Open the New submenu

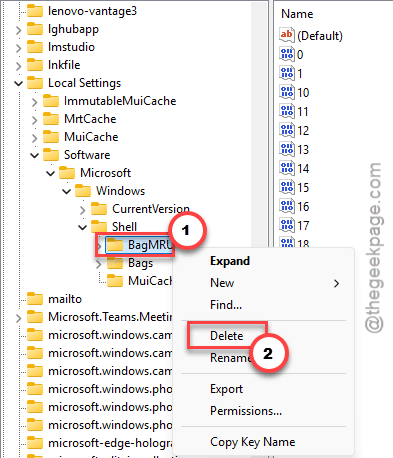(x=263, y=283)
